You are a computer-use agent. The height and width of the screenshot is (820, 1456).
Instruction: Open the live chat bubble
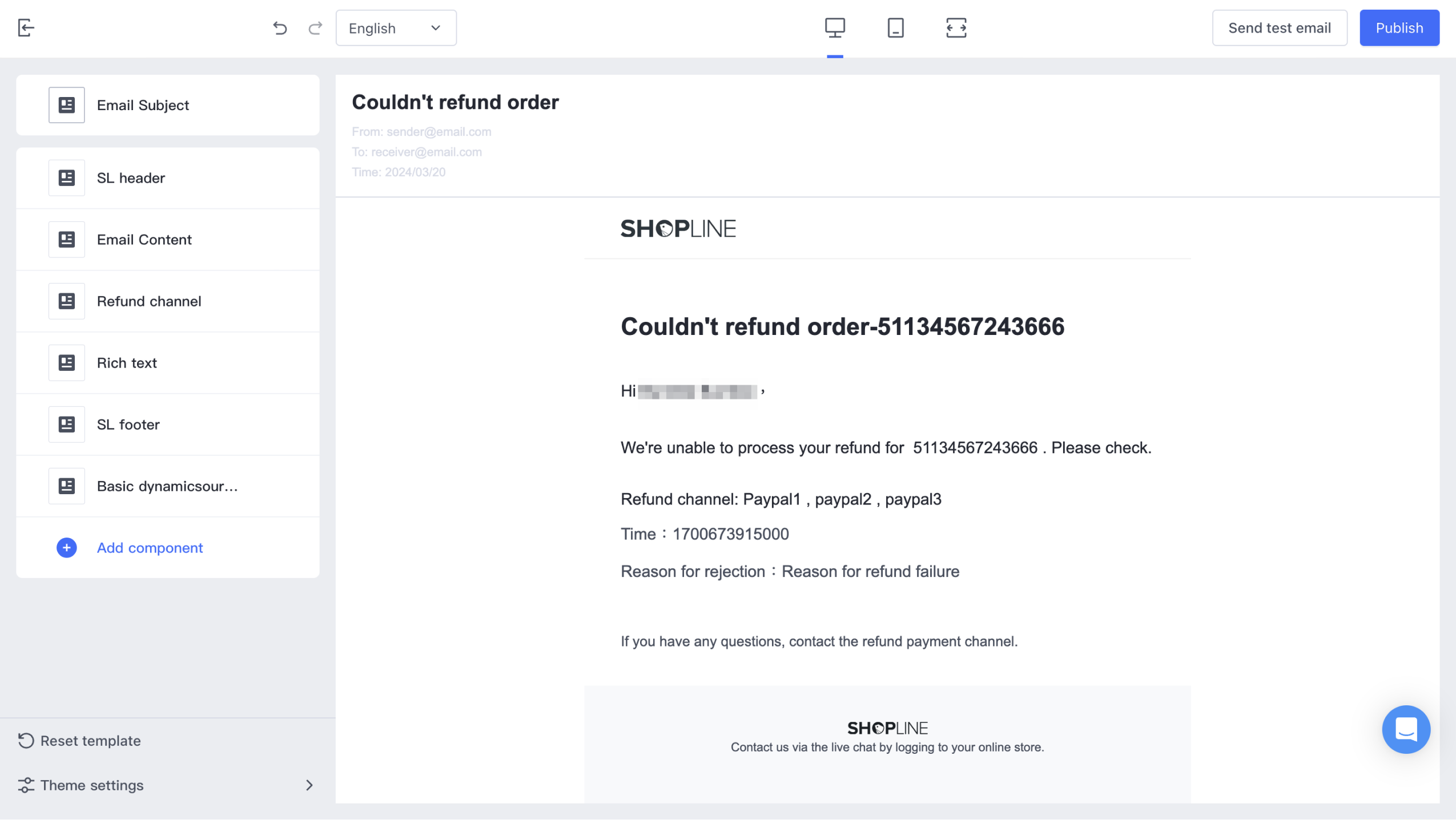click(x=1406, y=729)
